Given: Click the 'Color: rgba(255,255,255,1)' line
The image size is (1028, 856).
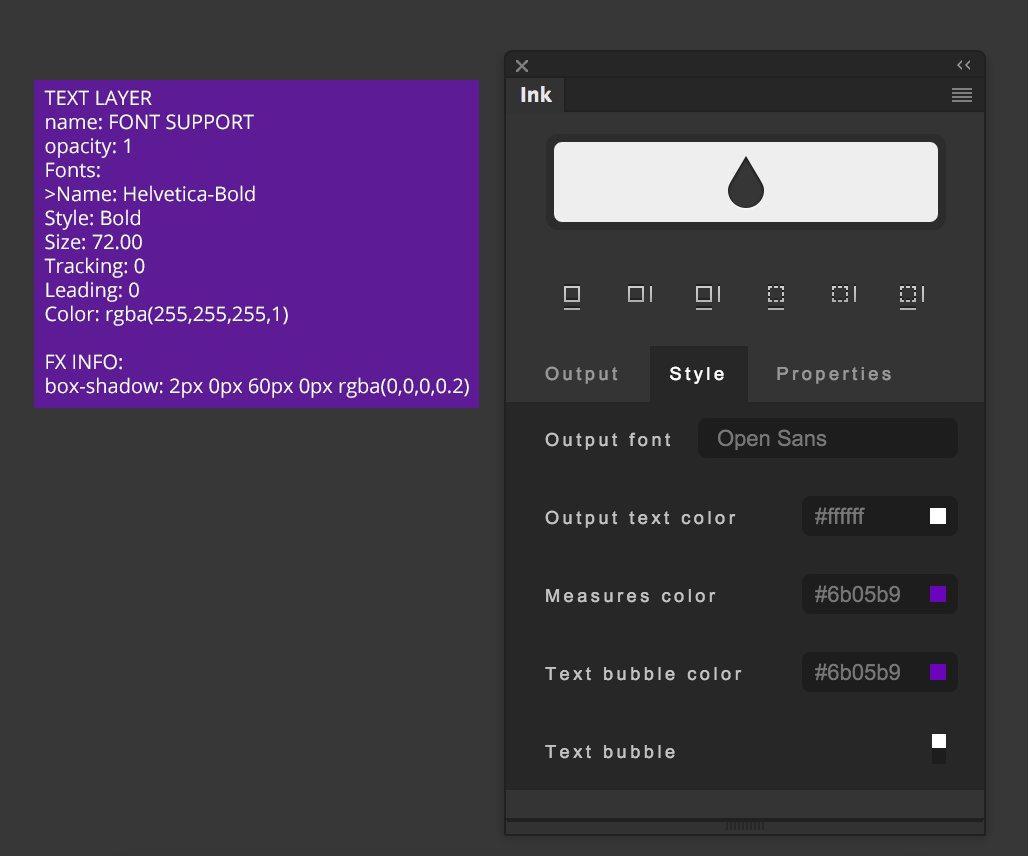Looking at the screenshot, I should (x=167, y=314).
